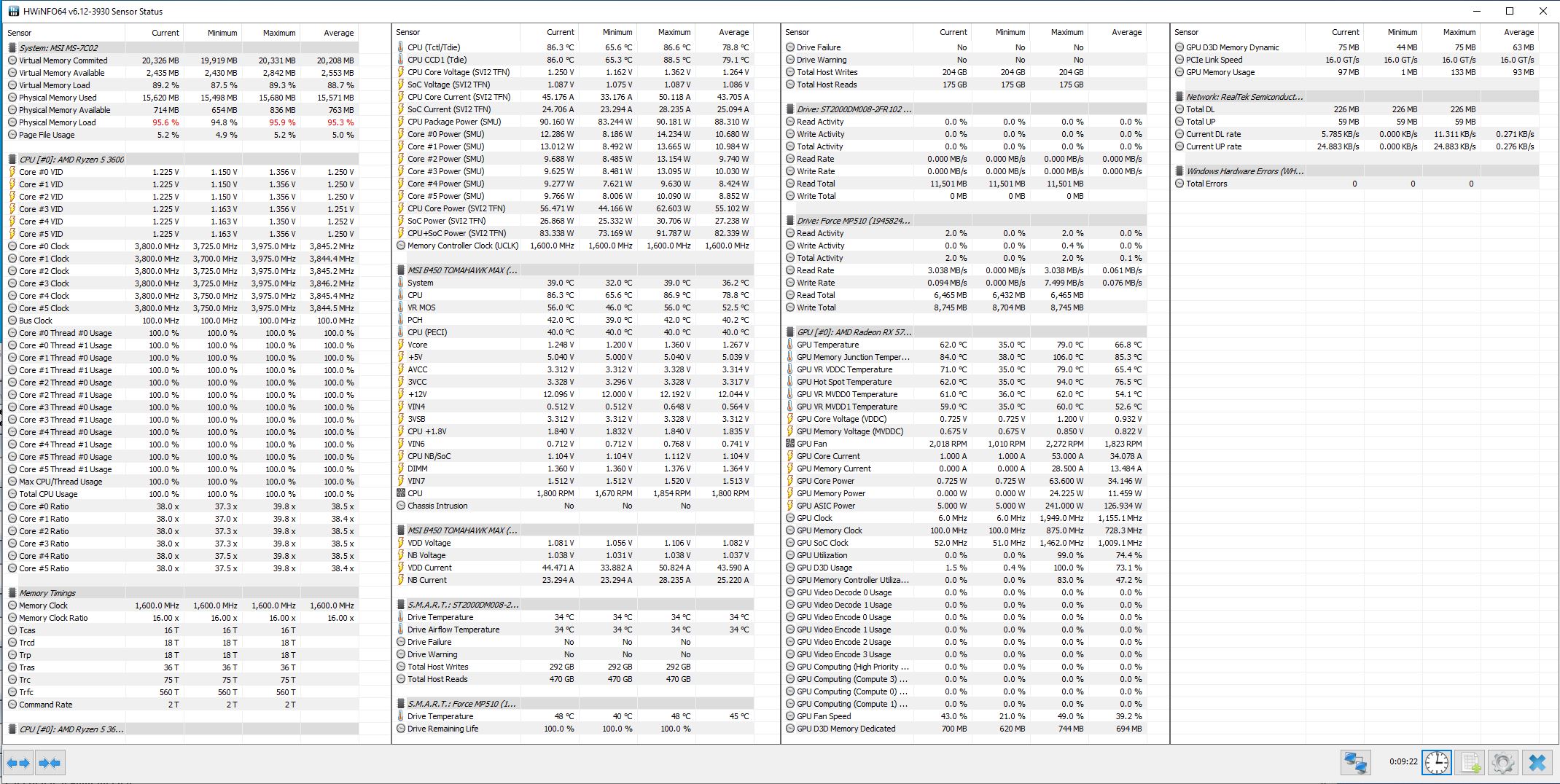Close sensors with the blue X button
Viewport: 1560px width, 784px height.
(1537, 763)
